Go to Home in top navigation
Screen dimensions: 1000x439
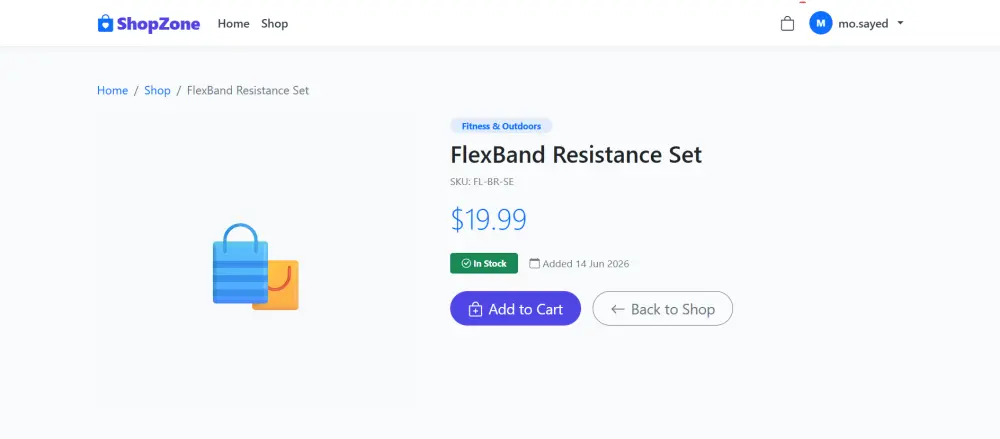click(233, 24)
